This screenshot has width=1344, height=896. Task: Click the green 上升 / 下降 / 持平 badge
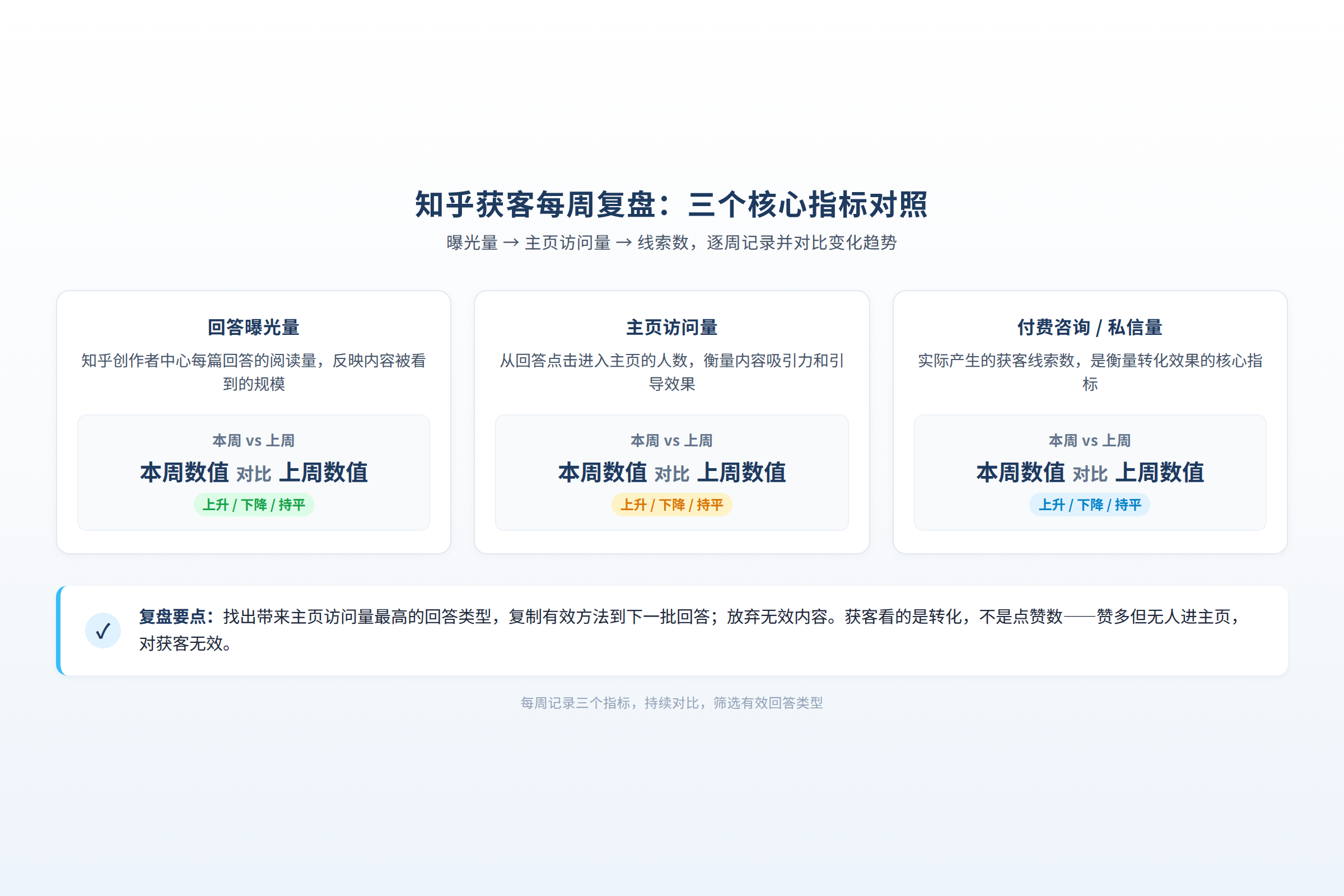coord(254,505)
